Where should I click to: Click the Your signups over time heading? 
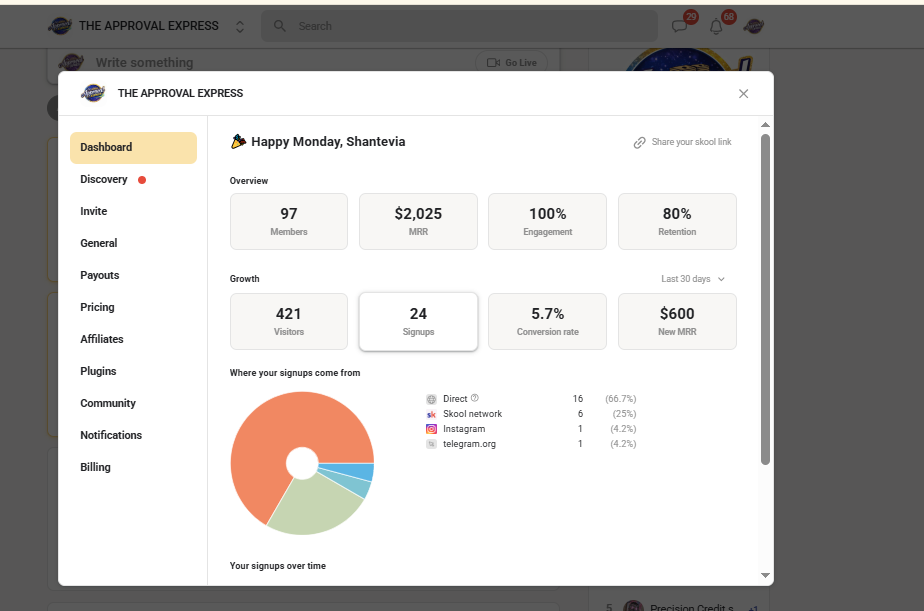pos(278,566)
